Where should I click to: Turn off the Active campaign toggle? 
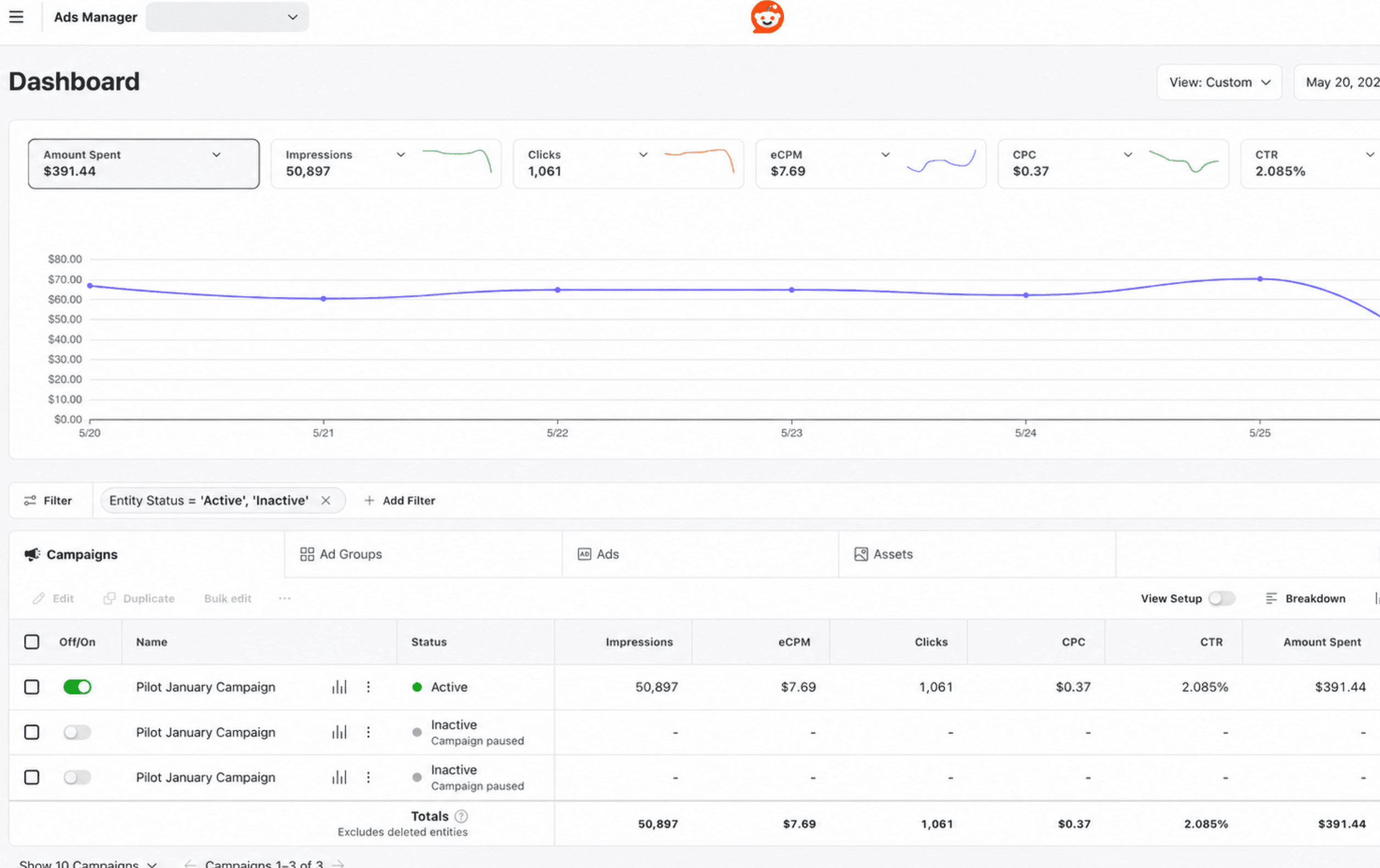(x=77, y=687)
